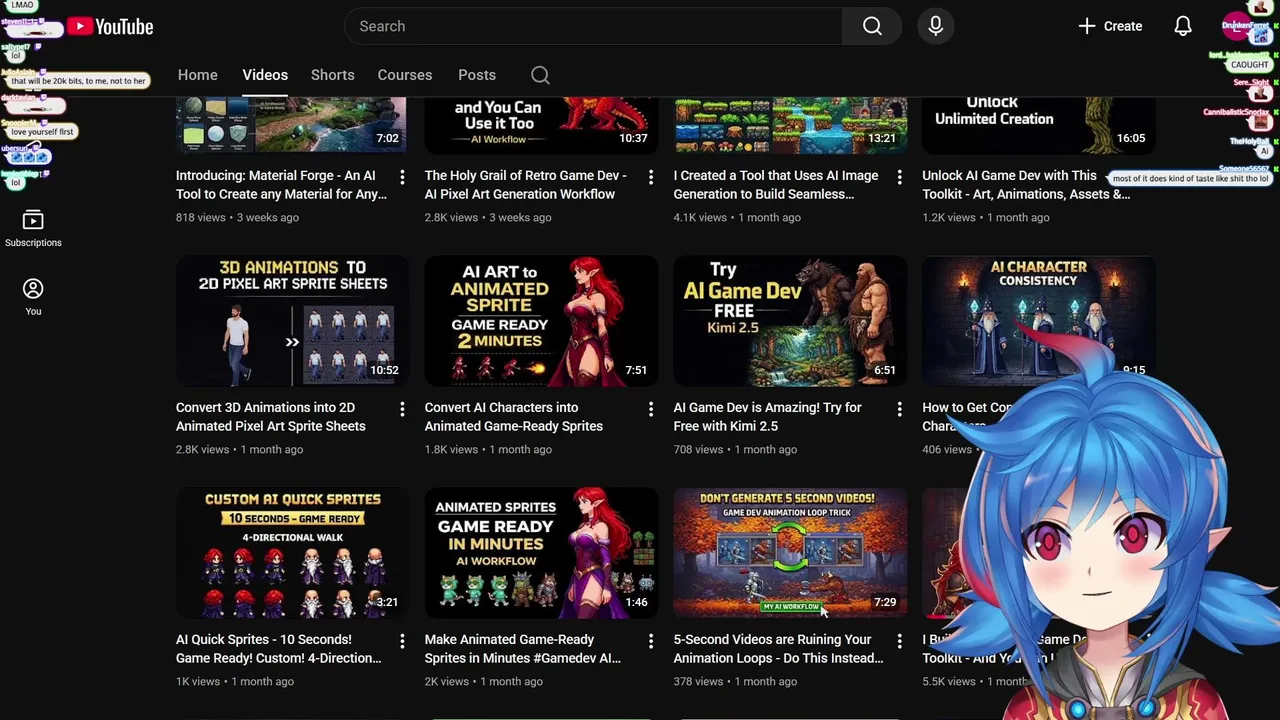Open menu for 5-Second Videos video
Screen dimensions: 1280x720
coord(899,641)
